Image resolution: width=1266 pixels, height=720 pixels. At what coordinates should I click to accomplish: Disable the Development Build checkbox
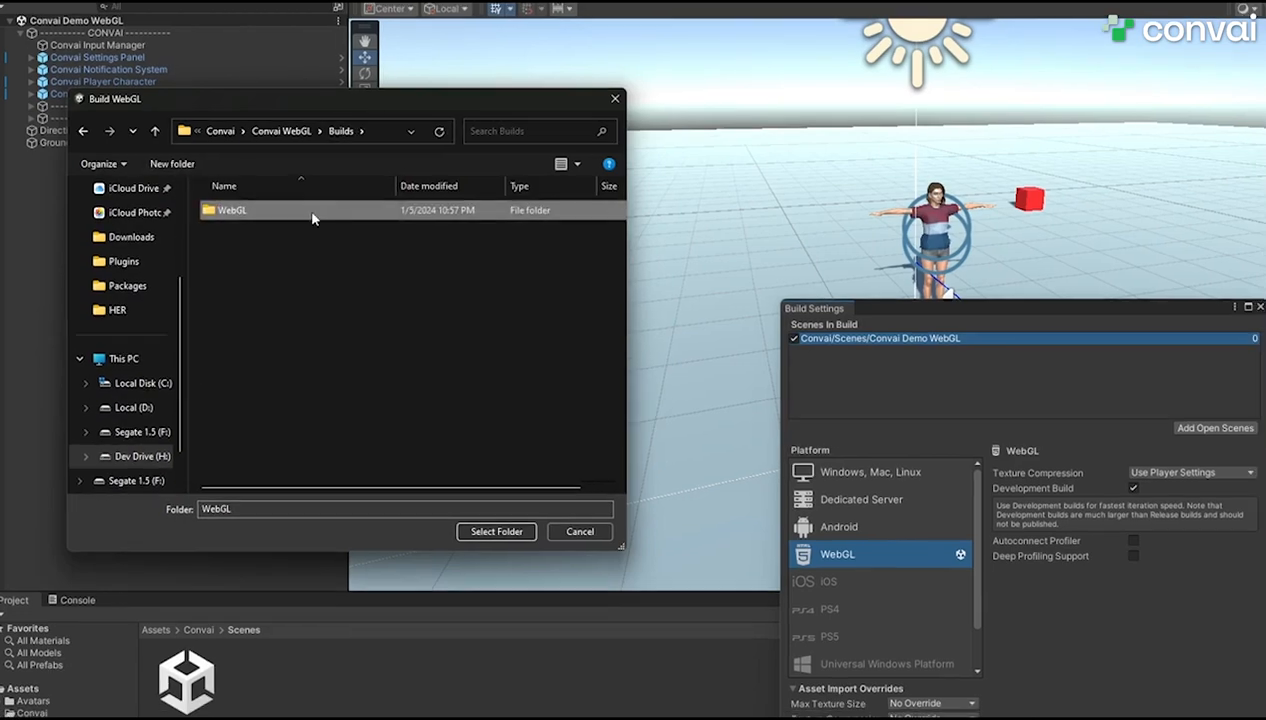(x=1133, y=488)
